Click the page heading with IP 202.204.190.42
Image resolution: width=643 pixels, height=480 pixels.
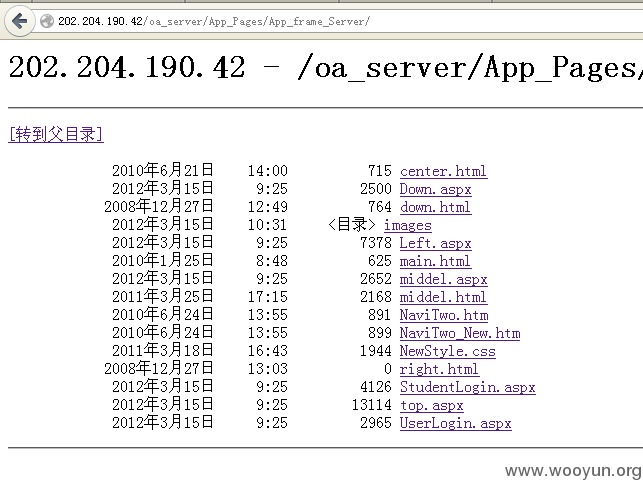click(x=326, y=68)
